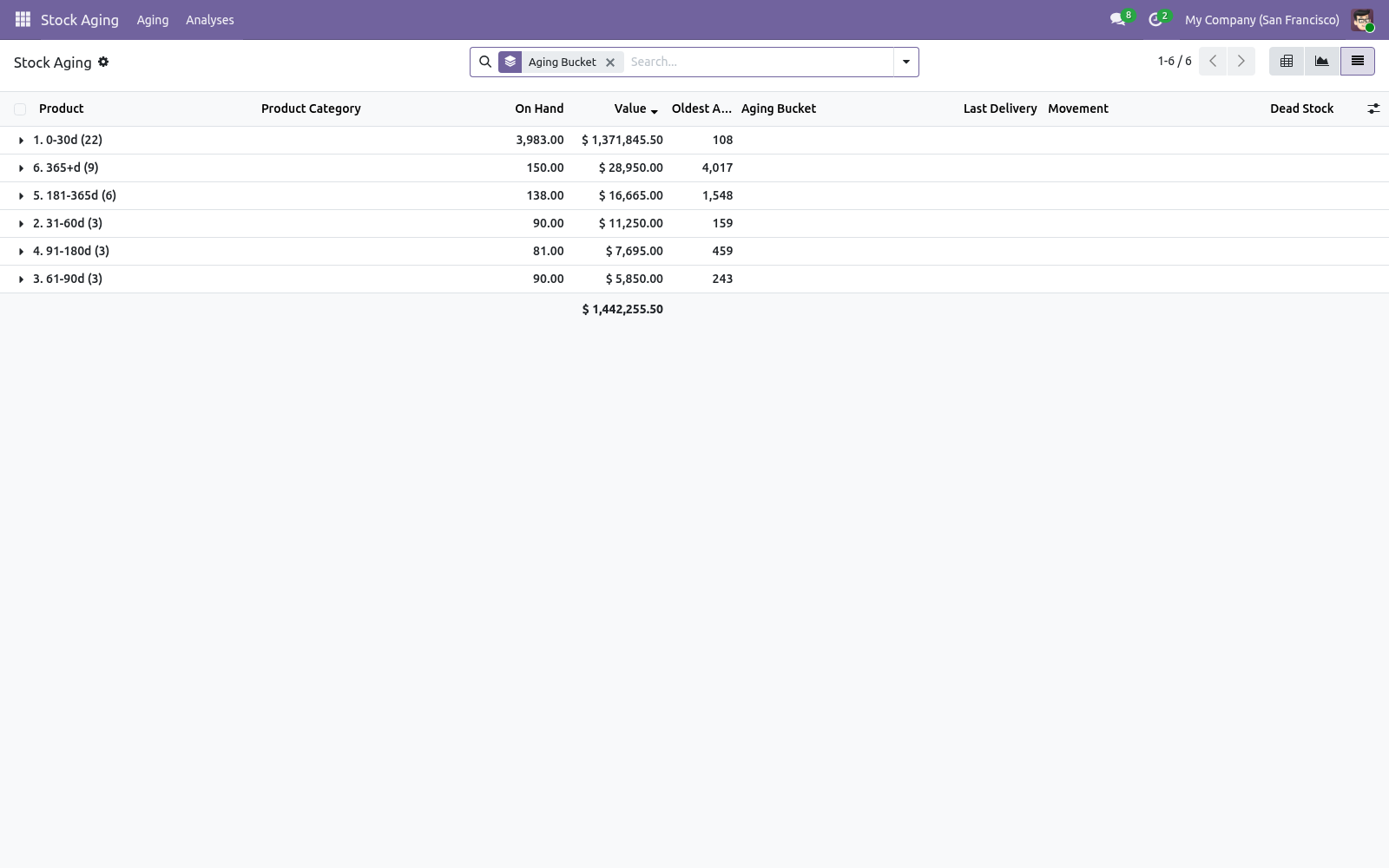Open the main apps grid menu

click(x=23, y=19)
